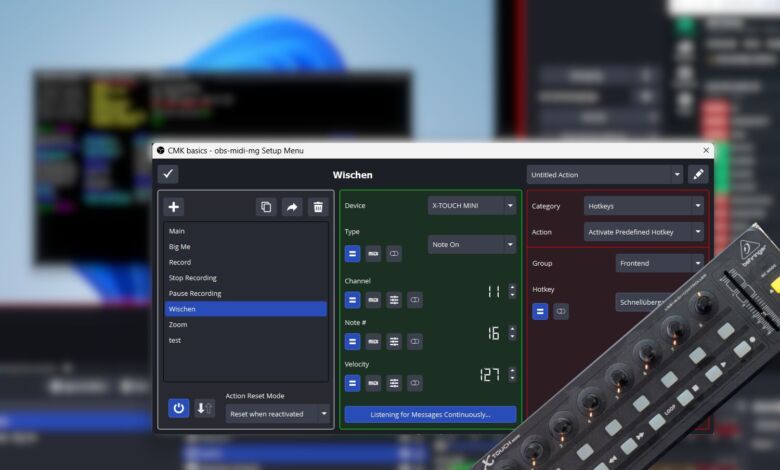This screenshot has width=780, height=470.
Task: Select the fixed (=) state in Channel row
Action: pos(352,300)
